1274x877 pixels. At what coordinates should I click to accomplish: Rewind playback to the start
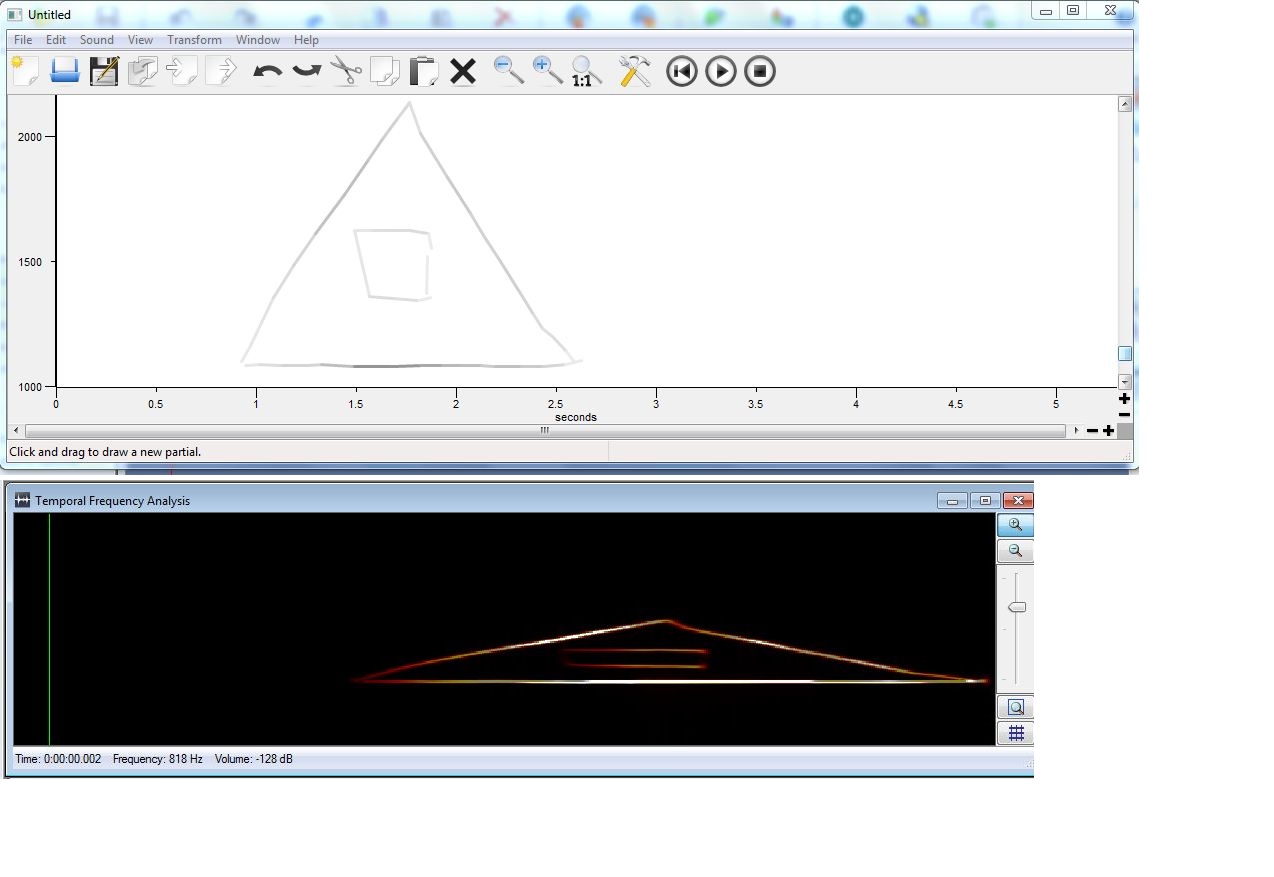tap(682, 71)
